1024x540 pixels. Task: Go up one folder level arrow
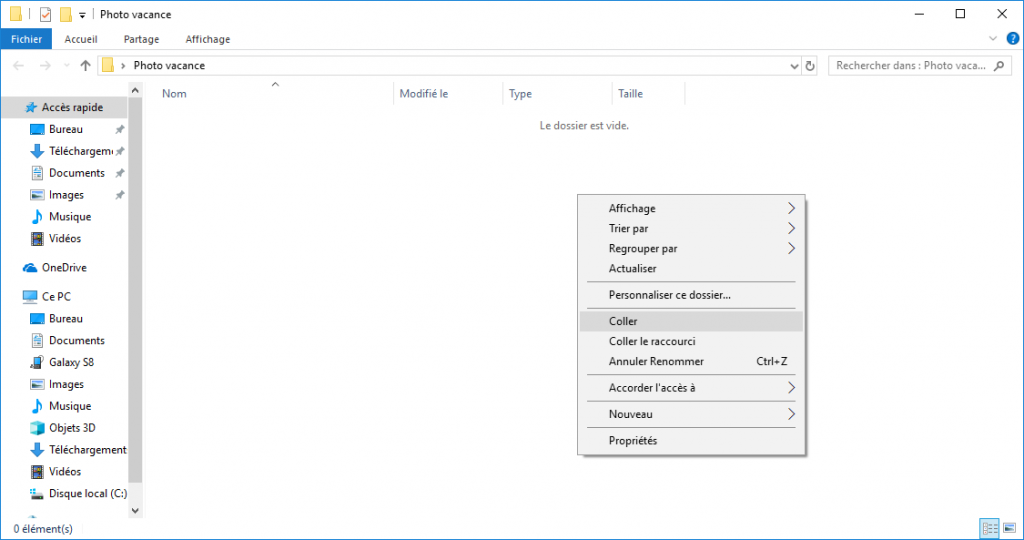coord(85,66)
